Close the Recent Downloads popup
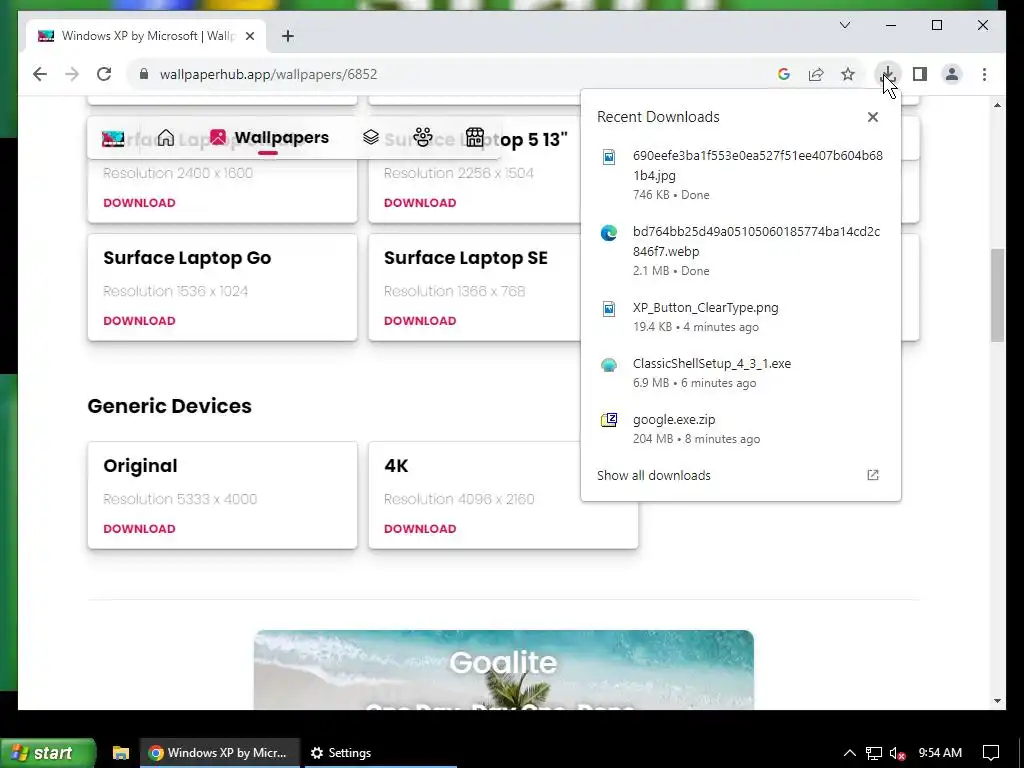This screenshot has width=1024, height=768. pyautogui.click(x=872, y=117)
